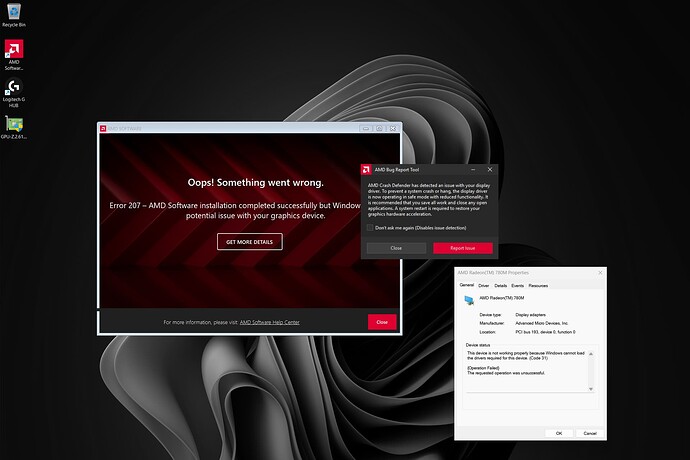Open the Resources tab in Radeon Properties
690x460 pixels.
tap(538, 286)
